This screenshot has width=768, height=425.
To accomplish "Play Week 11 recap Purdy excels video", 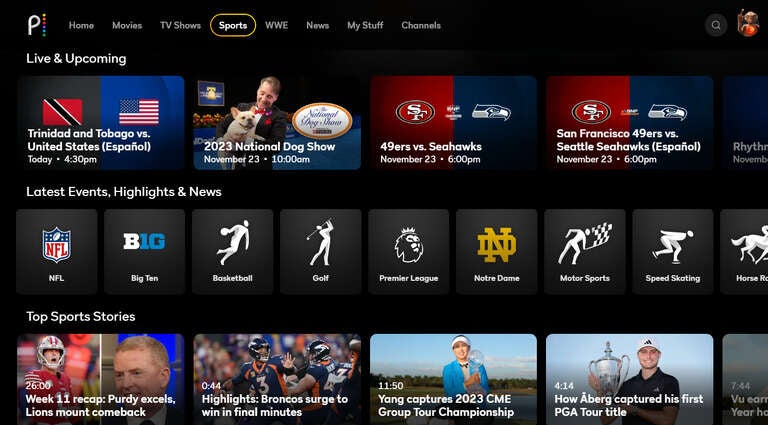I will (x=101, y=379).
